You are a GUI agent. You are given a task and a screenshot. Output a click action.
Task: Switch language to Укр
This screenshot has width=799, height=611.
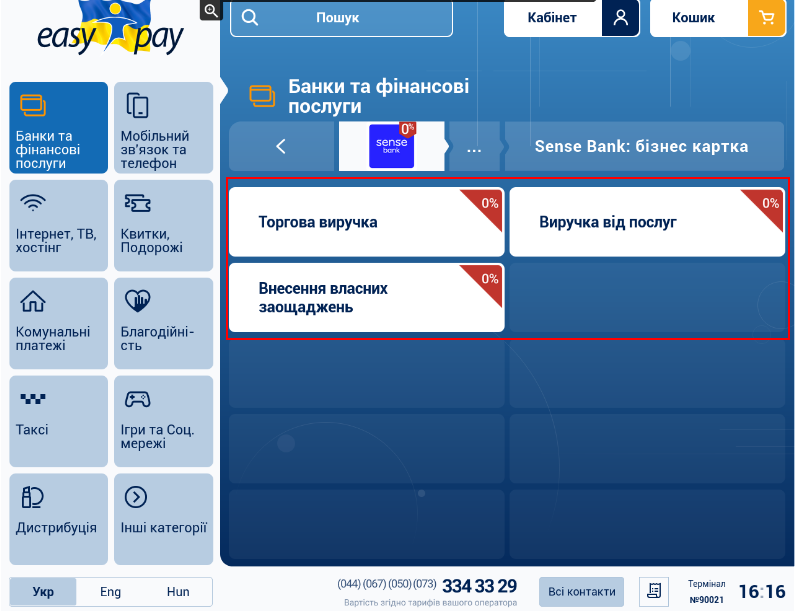(x=43, y=592)
